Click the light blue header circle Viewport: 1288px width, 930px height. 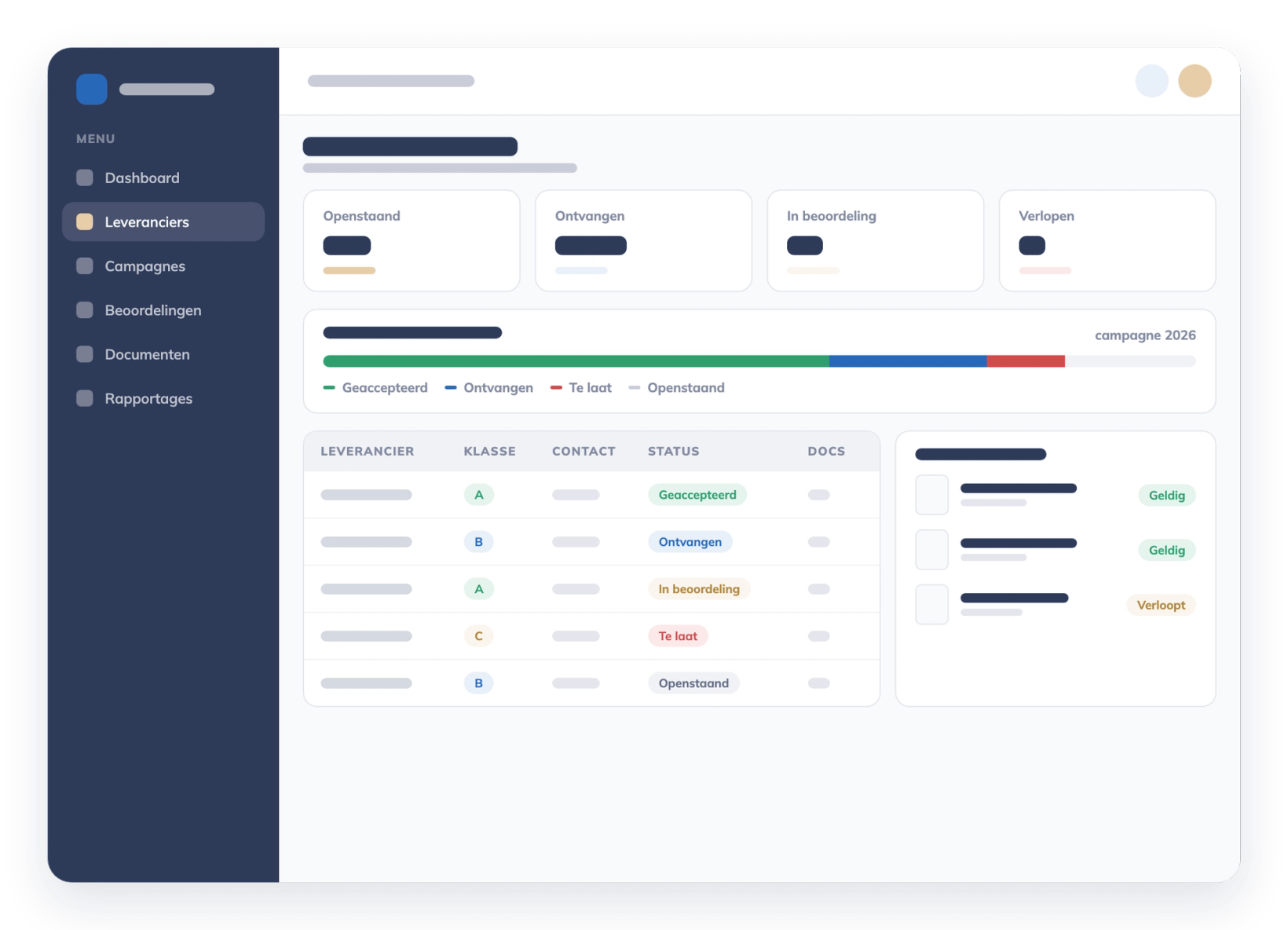point(1152,81)
